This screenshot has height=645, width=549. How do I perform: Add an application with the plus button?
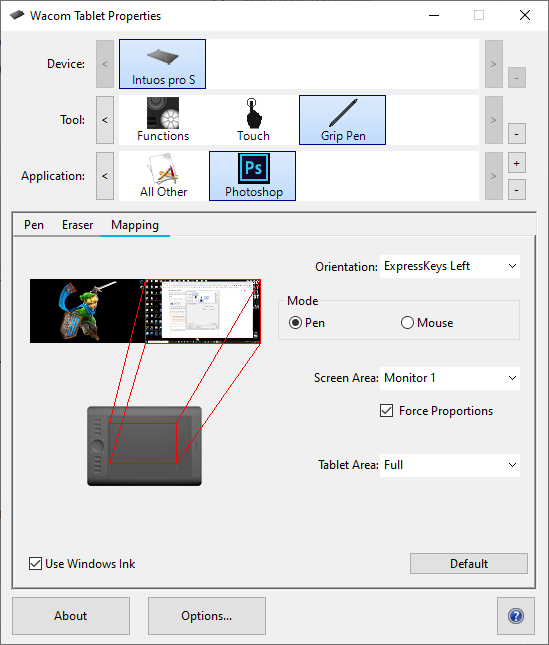tap(517, 163)
